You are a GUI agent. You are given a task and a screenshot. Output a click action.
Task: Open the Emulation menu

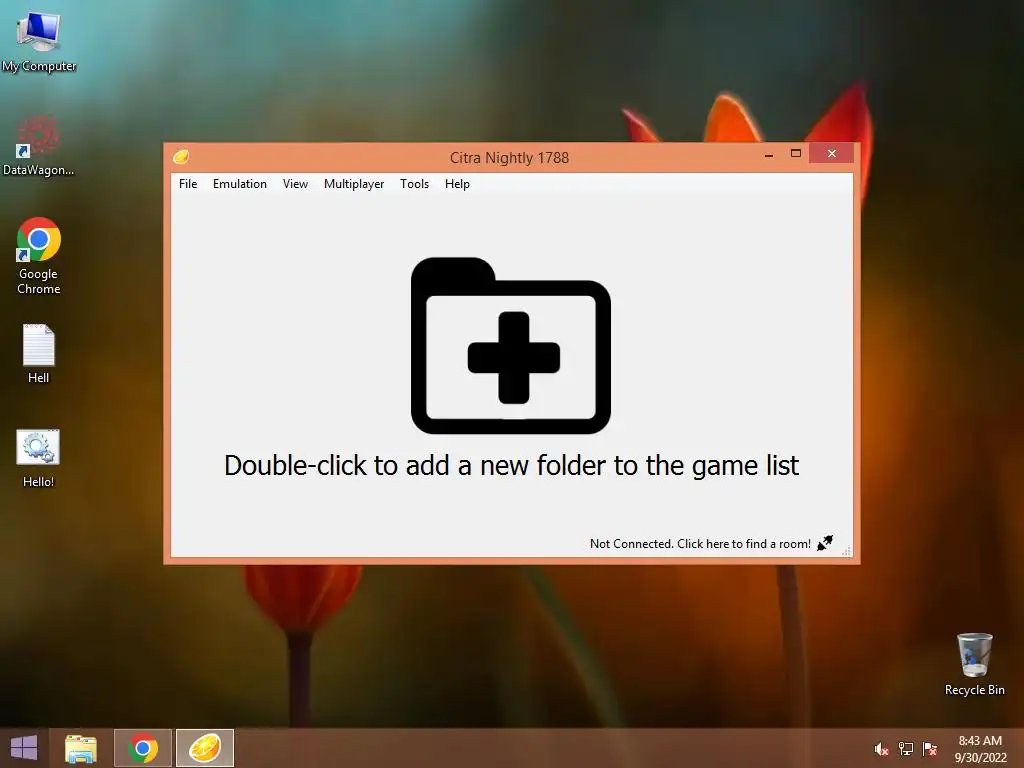click(x=240, y=184)
